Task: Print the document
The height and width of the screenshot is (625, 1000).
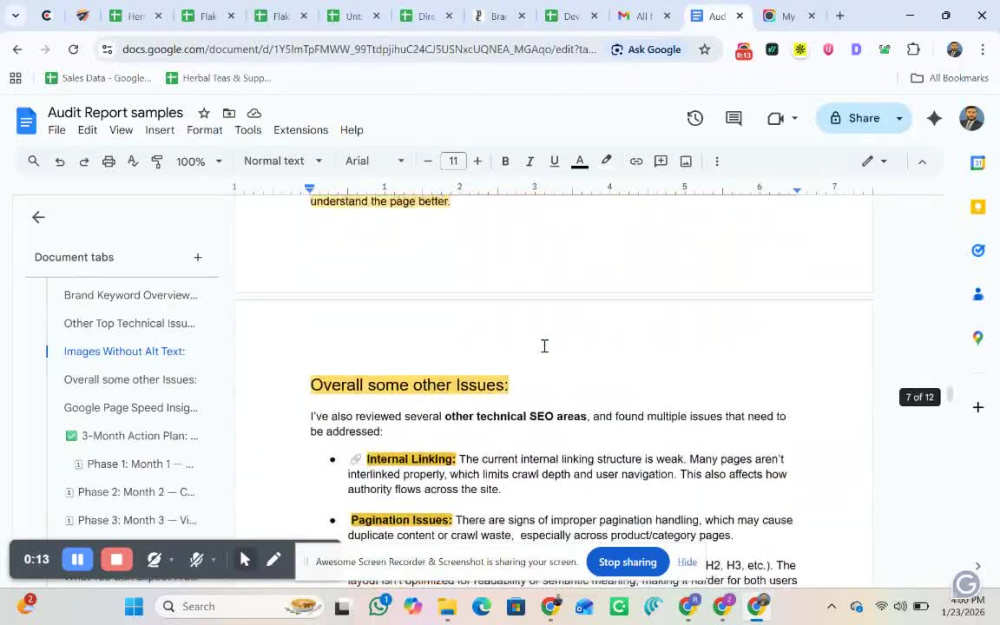Action: pos(108,161)
